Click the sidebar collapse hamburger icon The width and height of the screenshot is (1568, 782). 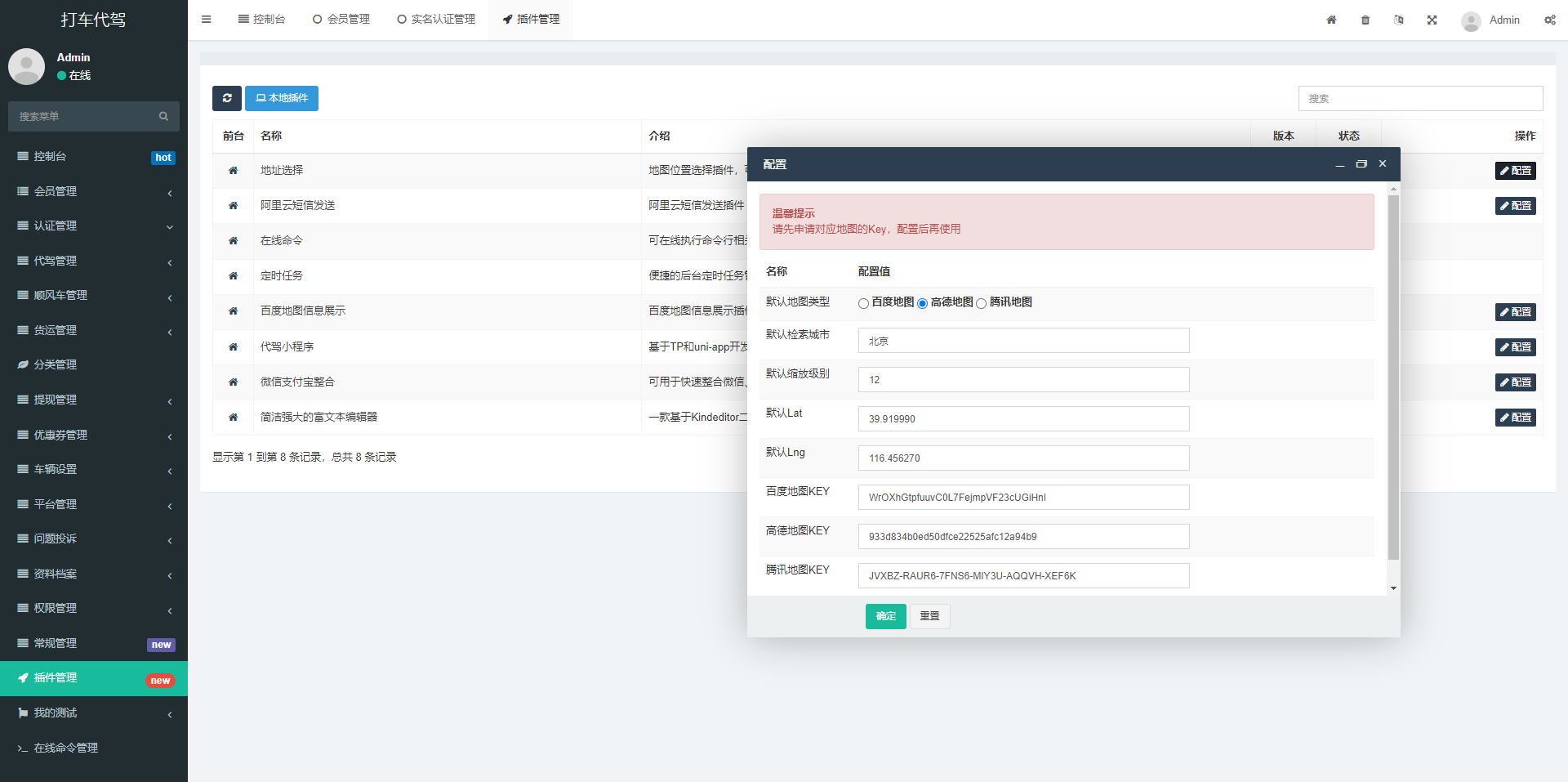click(x=207, y=20)
